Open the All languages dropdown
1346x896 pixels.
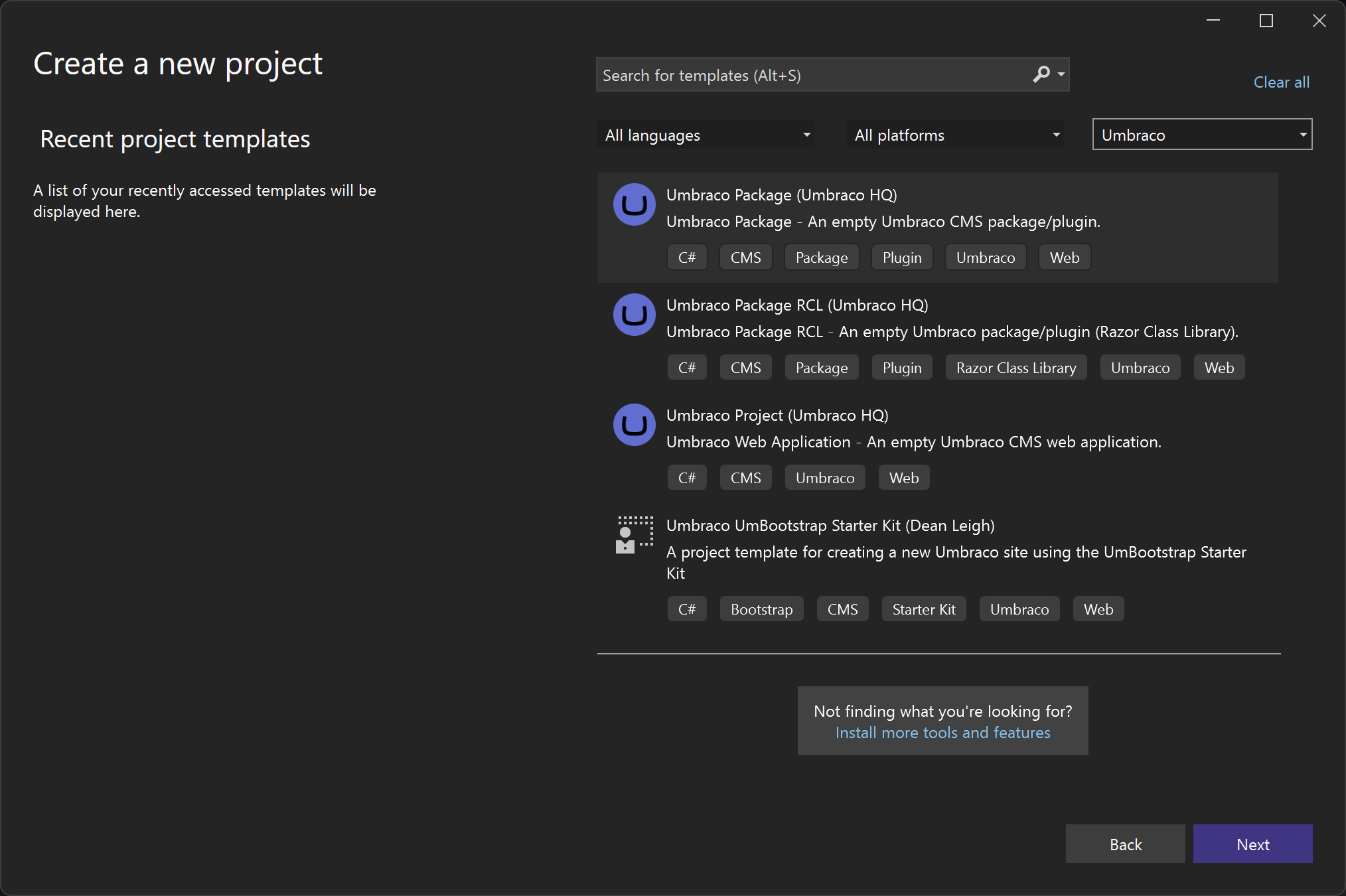point(706,135)
